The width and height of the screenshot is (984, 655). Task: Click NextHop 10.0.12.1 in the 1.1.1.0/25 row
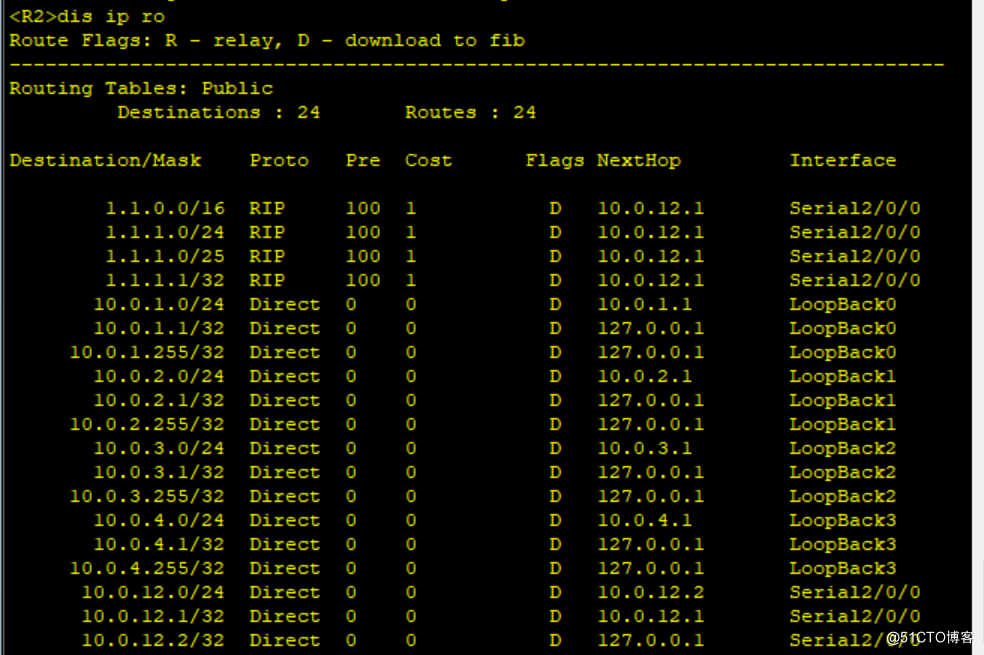tap(650, 257)
